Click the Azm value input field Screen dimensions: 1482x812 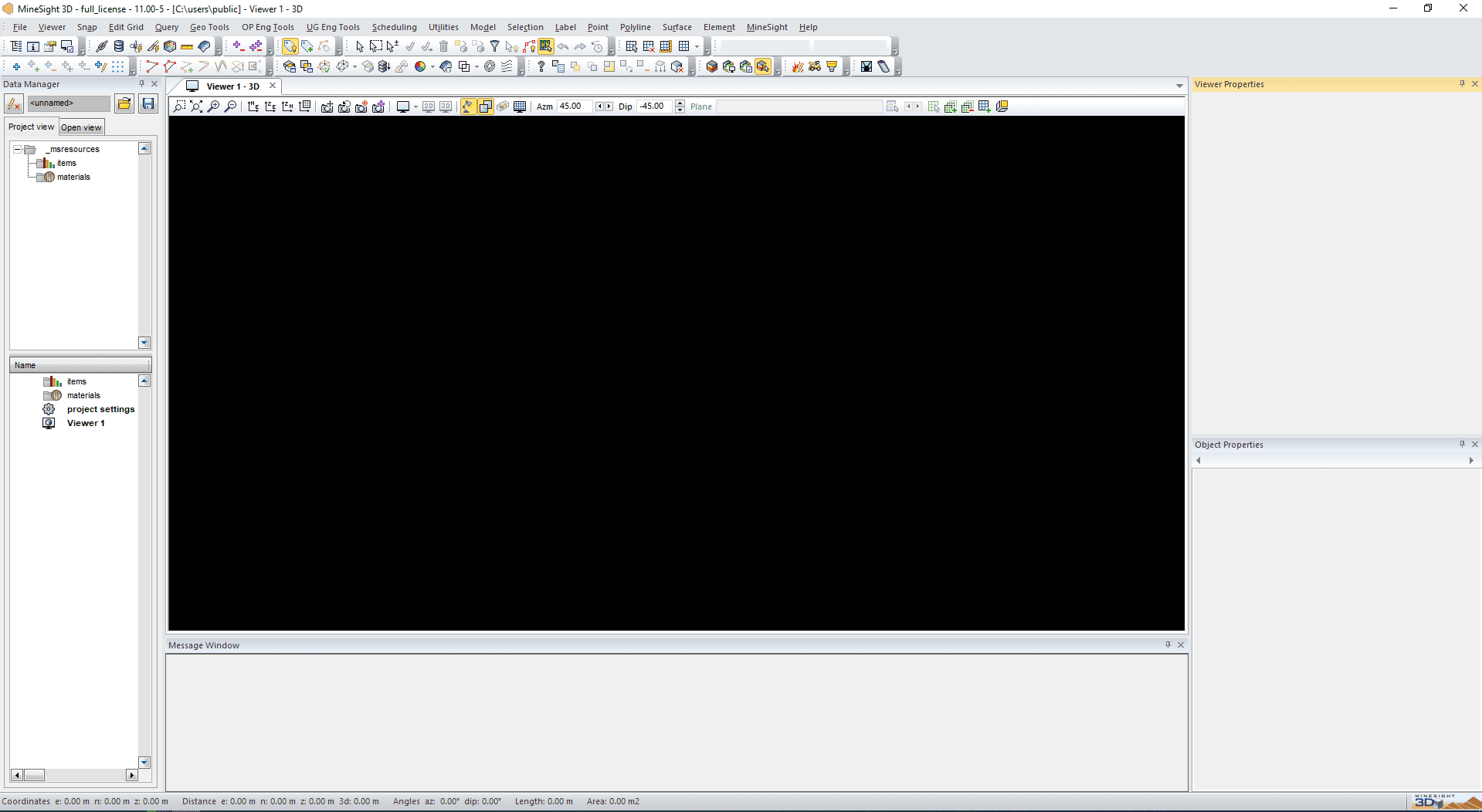click(575, 107)
